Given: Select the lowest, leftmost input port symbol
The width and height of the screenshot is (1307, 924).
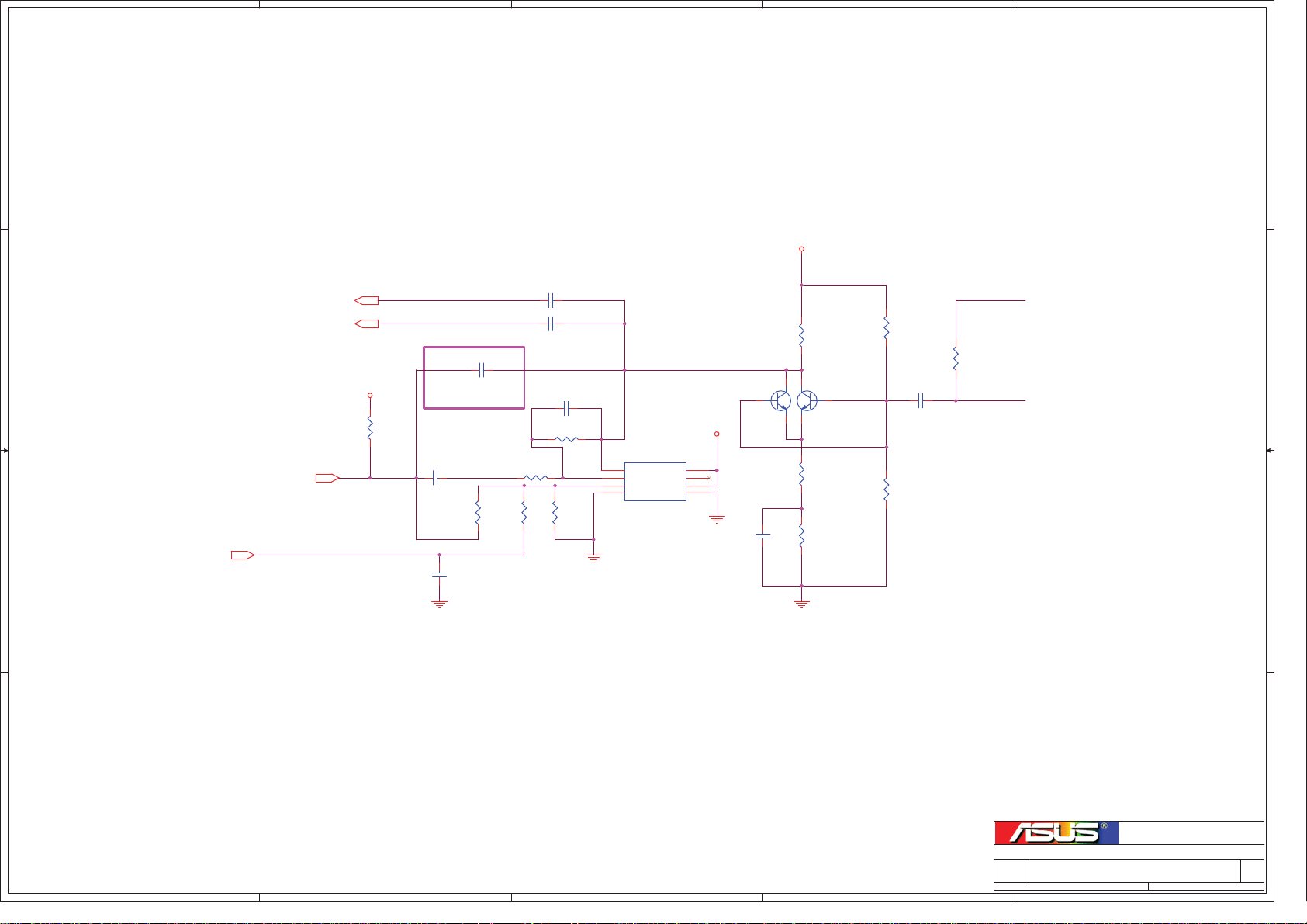Looking at the screenshot, I should click(244, 555).
